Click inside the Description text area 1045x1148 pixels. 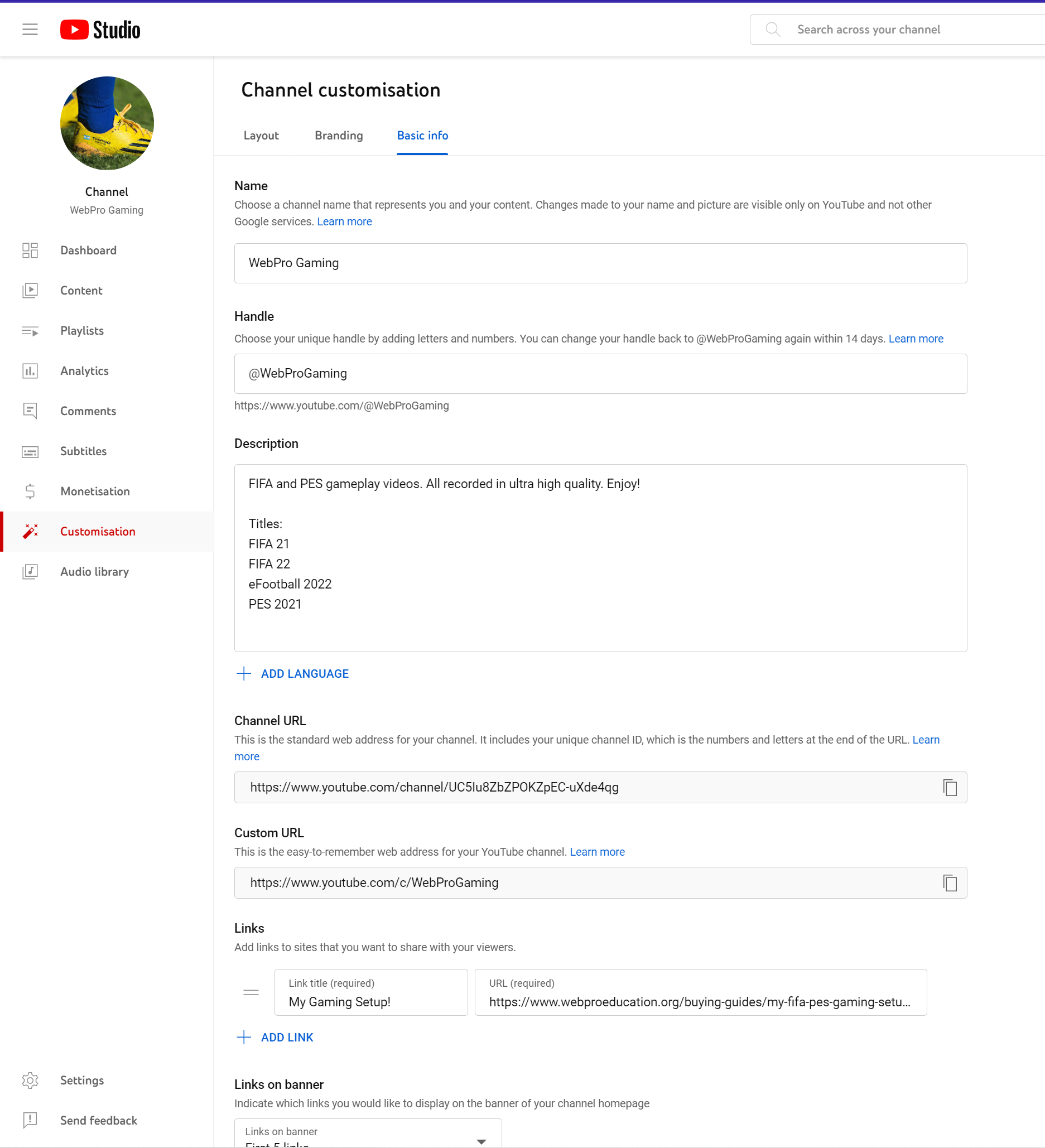click(x=600, y=558)
